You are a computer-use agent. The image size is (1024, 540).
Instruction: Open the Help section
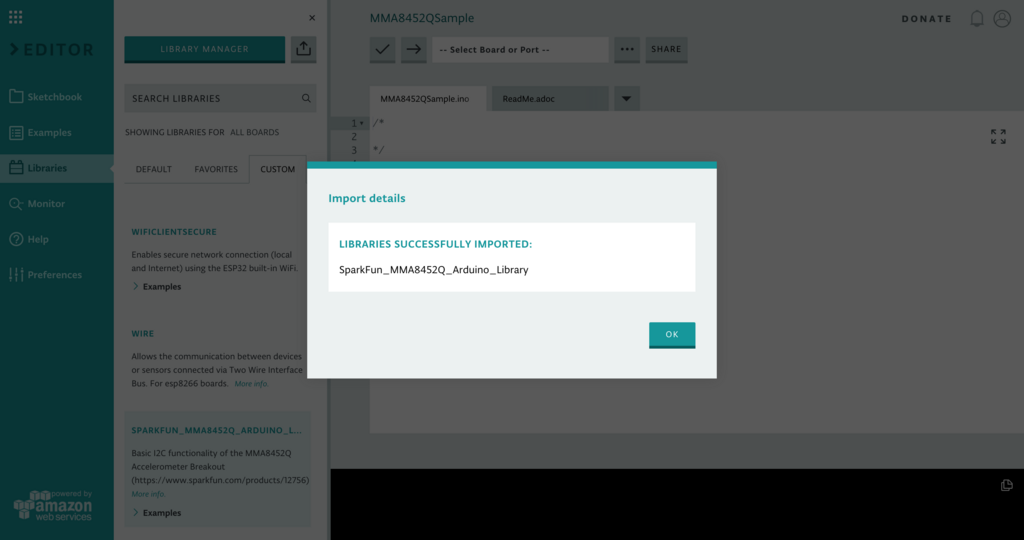(x=29, y=239)
